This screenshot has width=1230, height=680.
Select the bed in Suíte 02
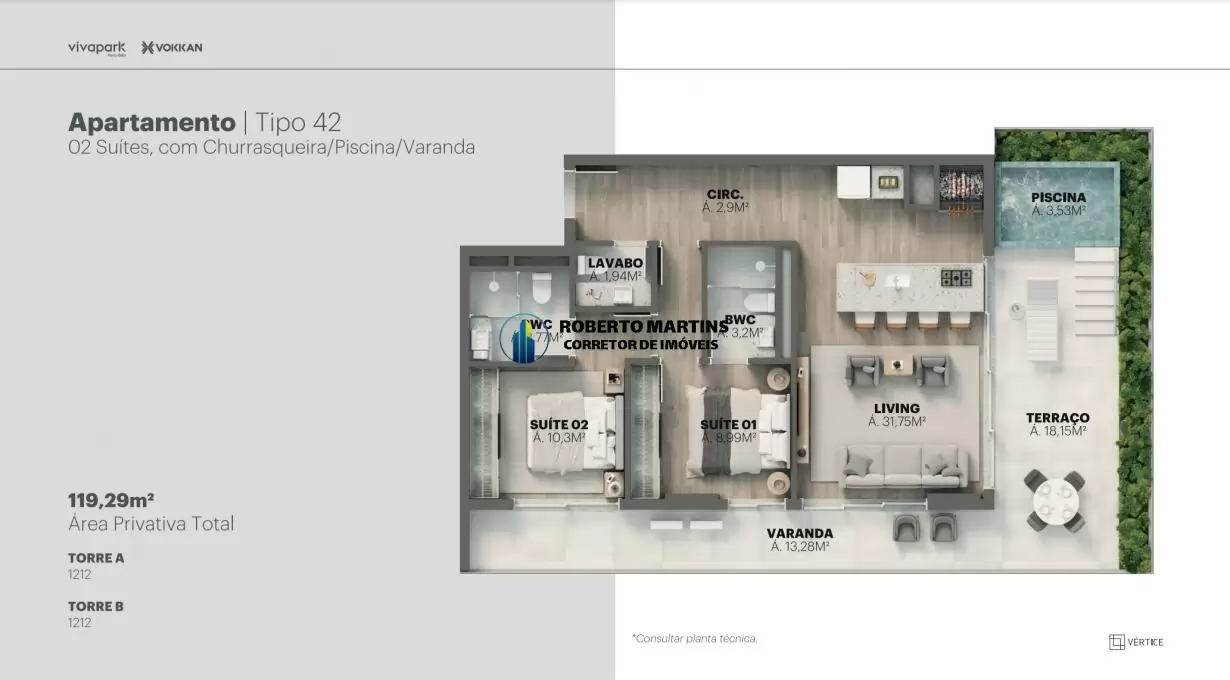572,432
